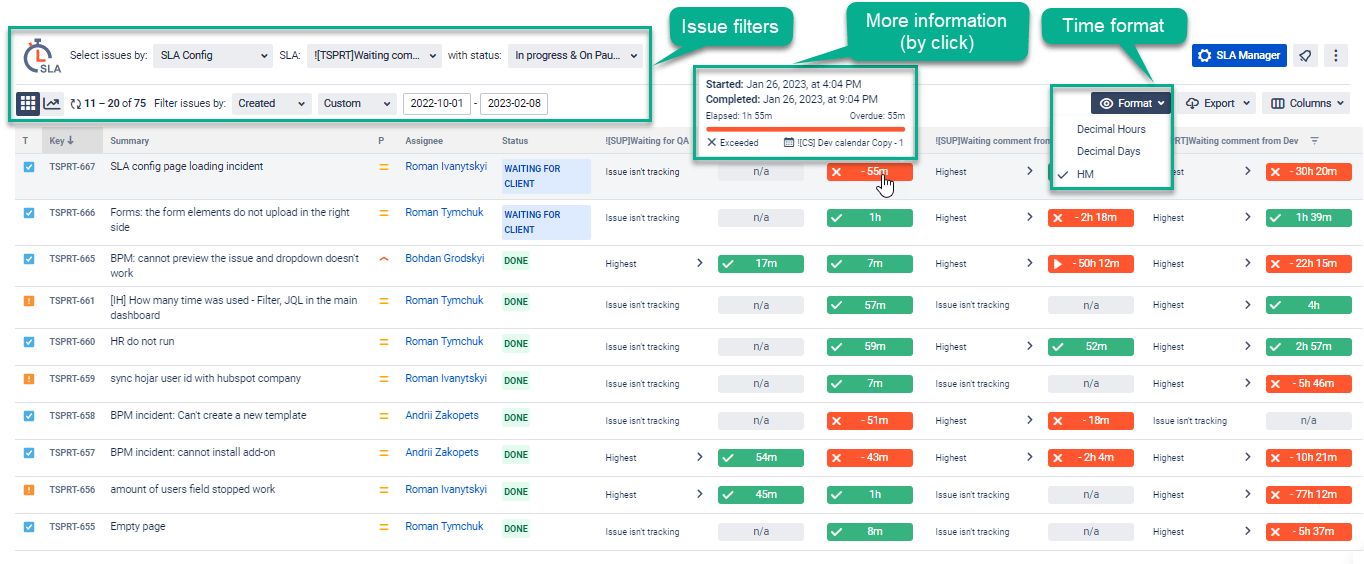Click the Status column header
1364x564 pixels.
click(x=515, y=141)
